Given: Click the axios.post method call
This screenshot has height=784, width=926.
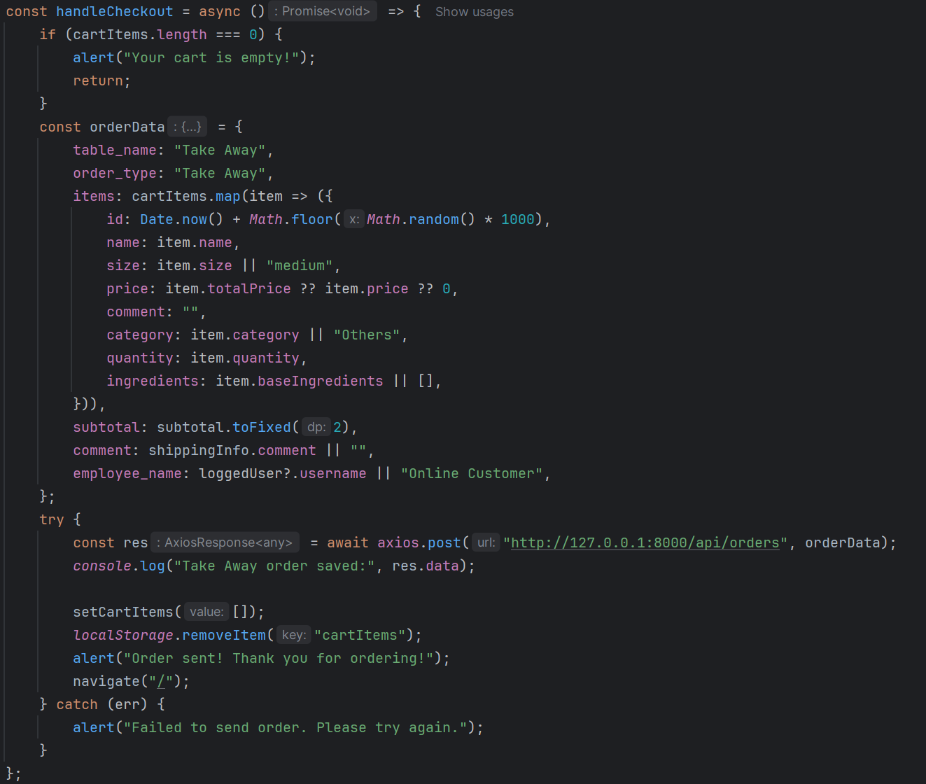Looking at the screenshot, I should pyautogui.click(x=420, y=543).
